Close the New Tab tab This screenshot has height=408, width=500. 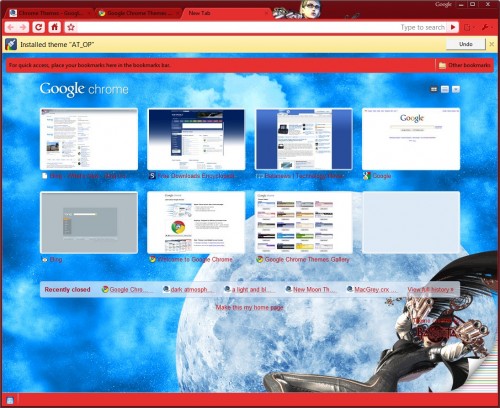pos(266,13)
